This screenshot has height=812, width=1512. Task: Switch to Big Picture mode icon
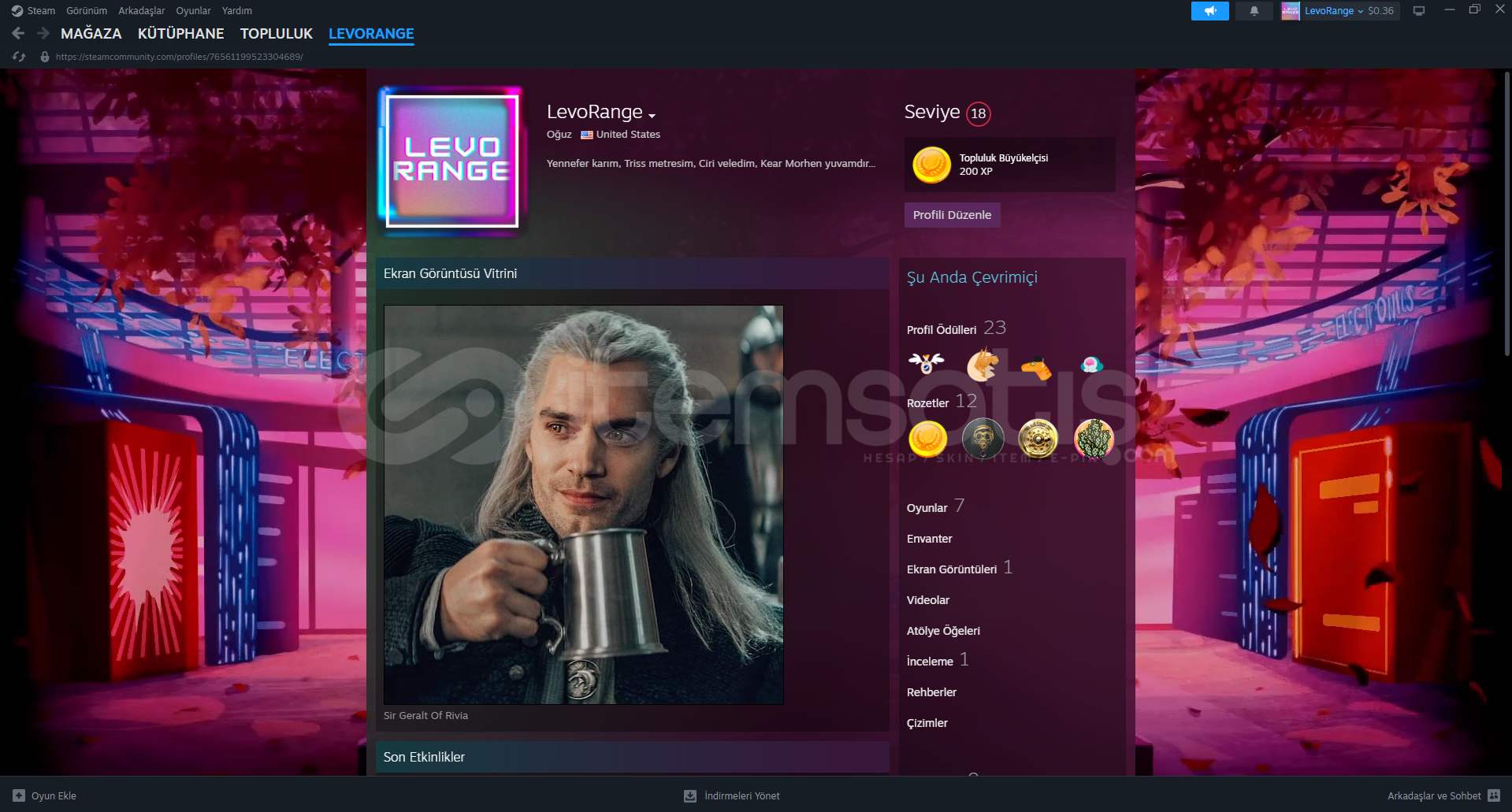pyautogui.click(x=1419, y=11)
